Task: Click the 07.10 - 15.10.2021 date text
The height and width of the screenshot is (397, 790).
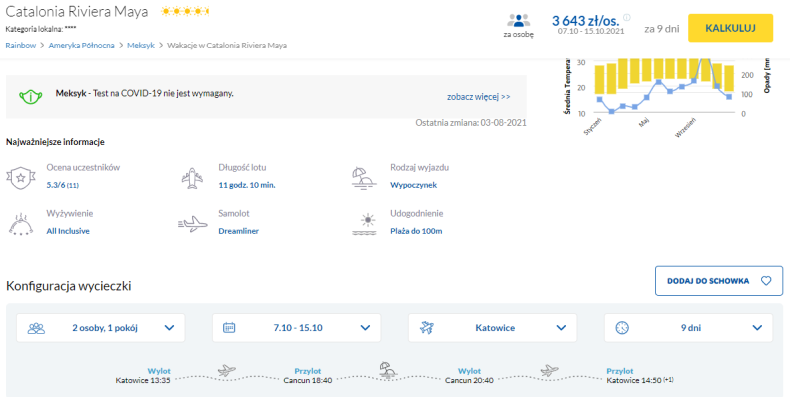Action: tap(591, 31)
